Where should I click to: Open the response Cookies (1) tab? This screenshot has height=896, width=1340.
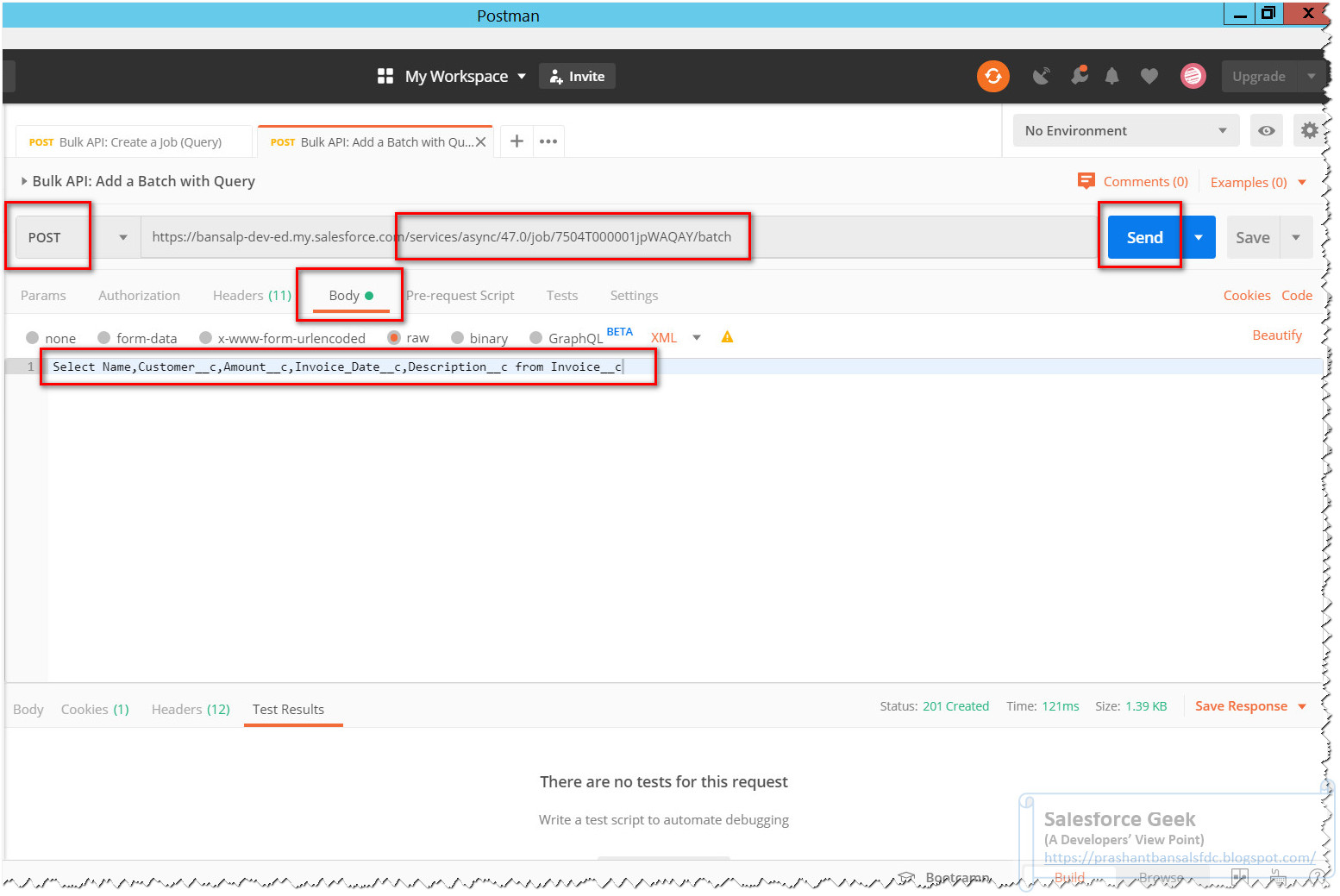point(95,709)
